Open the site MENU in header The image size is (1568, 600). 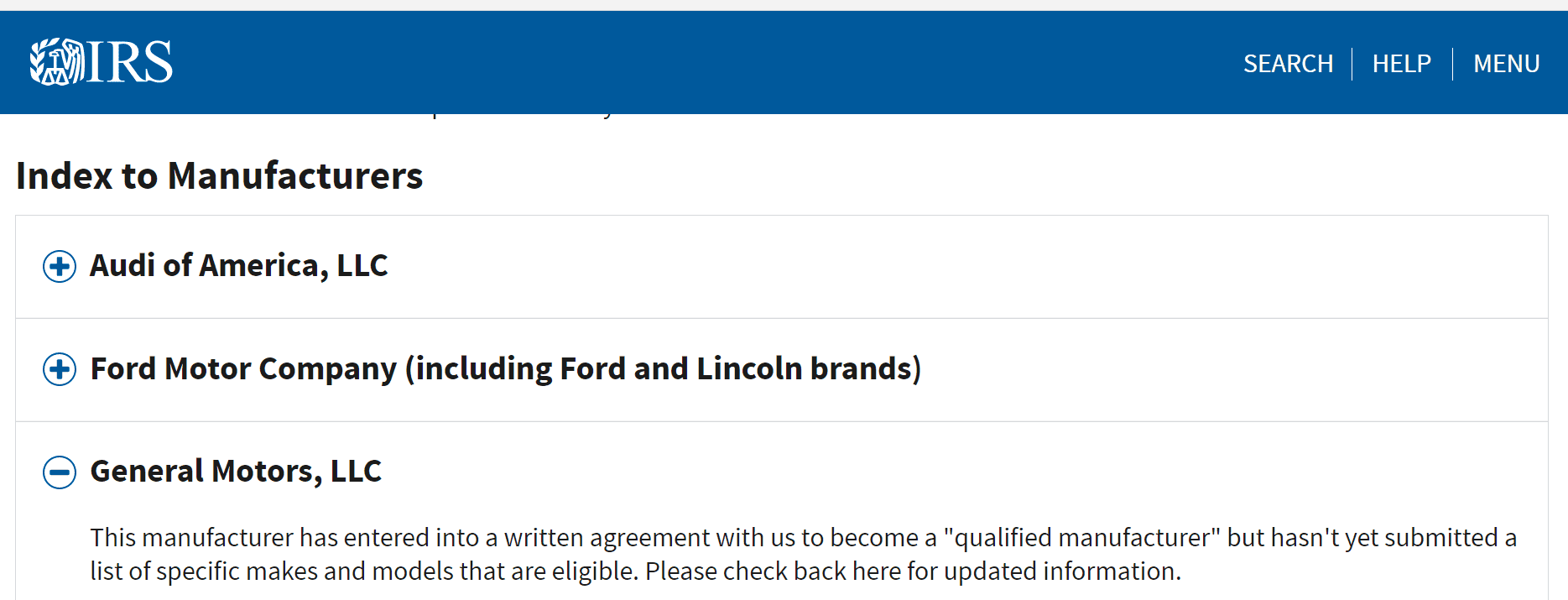tap(1506, 64)
